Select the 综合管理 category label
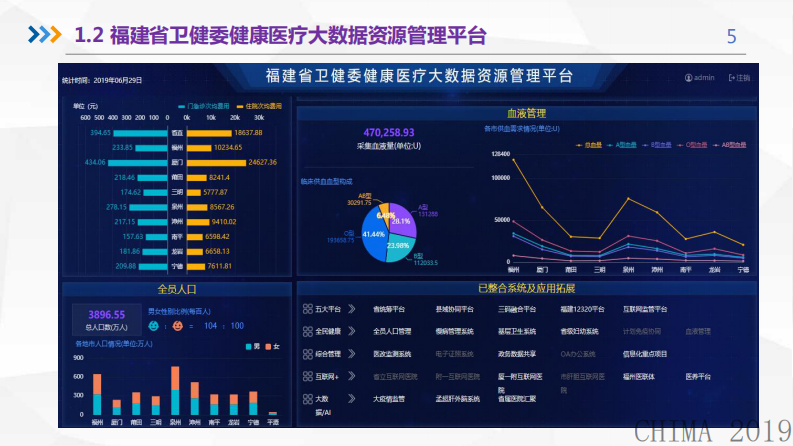793x446 pixels. pos(328,354)
